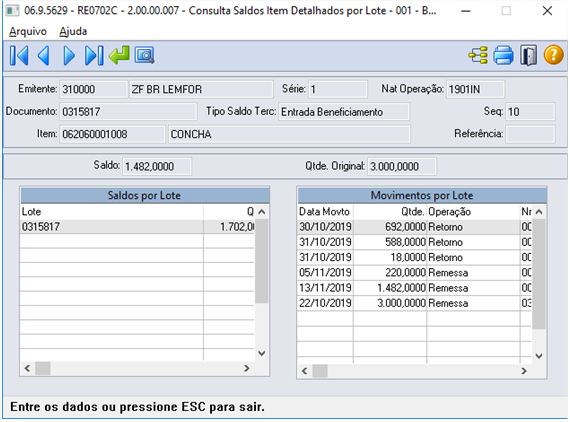
Task: Click Operação column header
Action: click(473, 212)
